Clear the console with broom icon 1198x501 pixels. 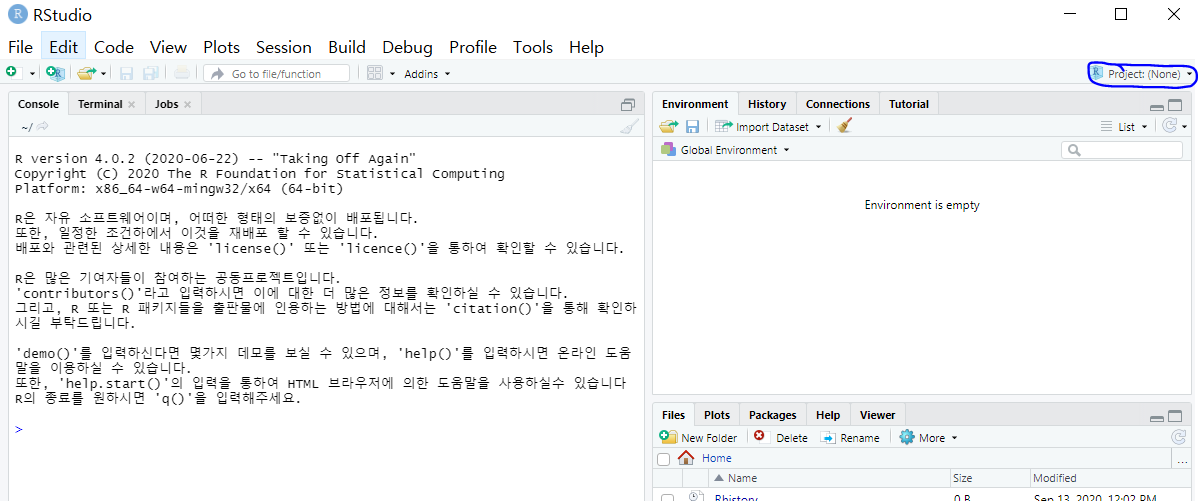[x=629, y=127]
